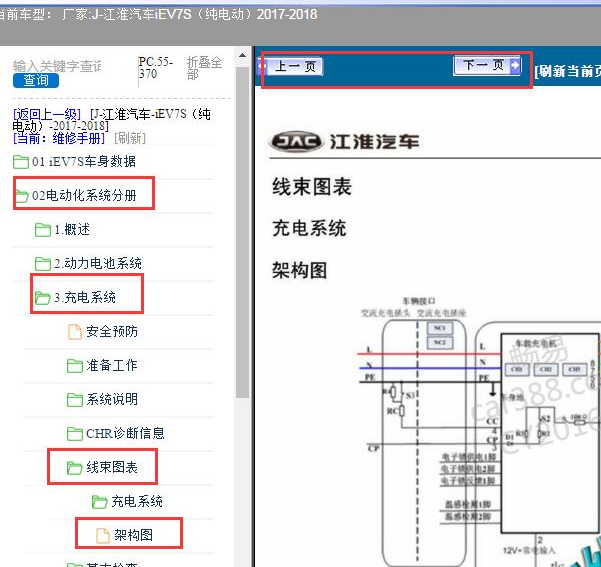The height and width of the screenshot is (567, 601).
Task: Go to next page with 下一页
Action: click(x=487, y=66)
